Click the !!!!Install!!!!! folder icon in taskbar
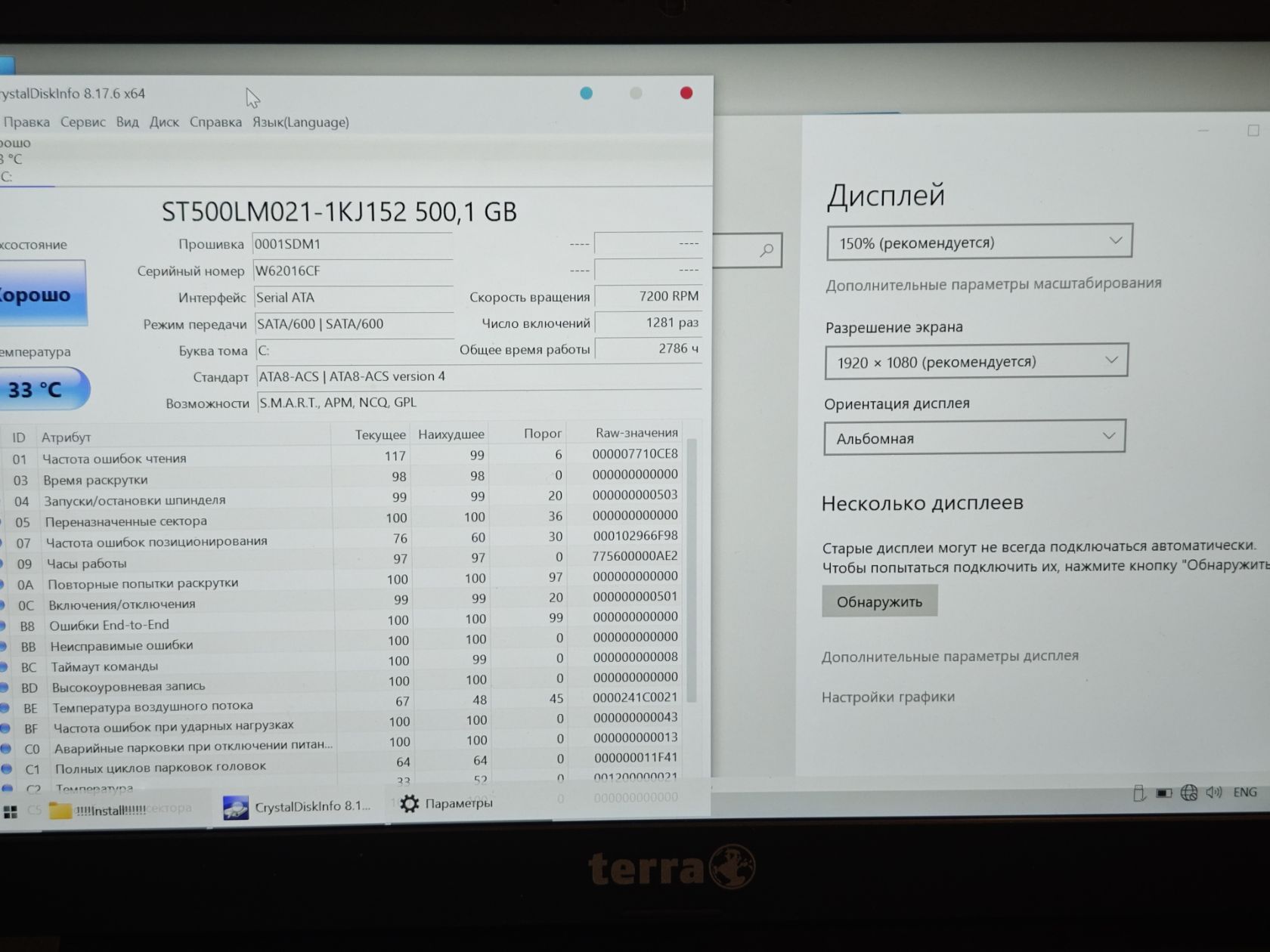Image resolution: width=1270 pixels, height=952 pixels. point(60,811)
